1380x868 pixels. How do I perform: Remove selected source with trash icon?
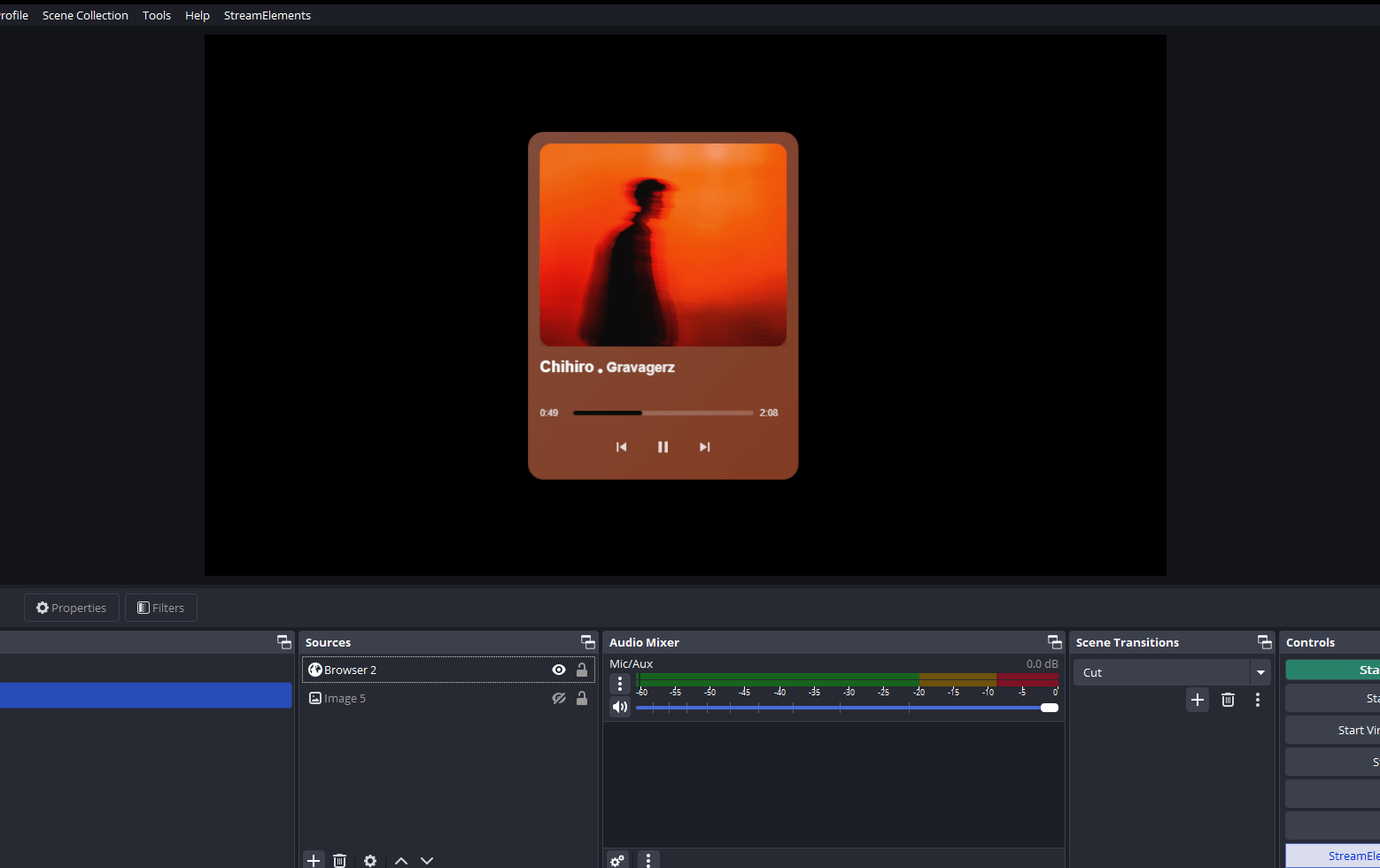[339, 860]
